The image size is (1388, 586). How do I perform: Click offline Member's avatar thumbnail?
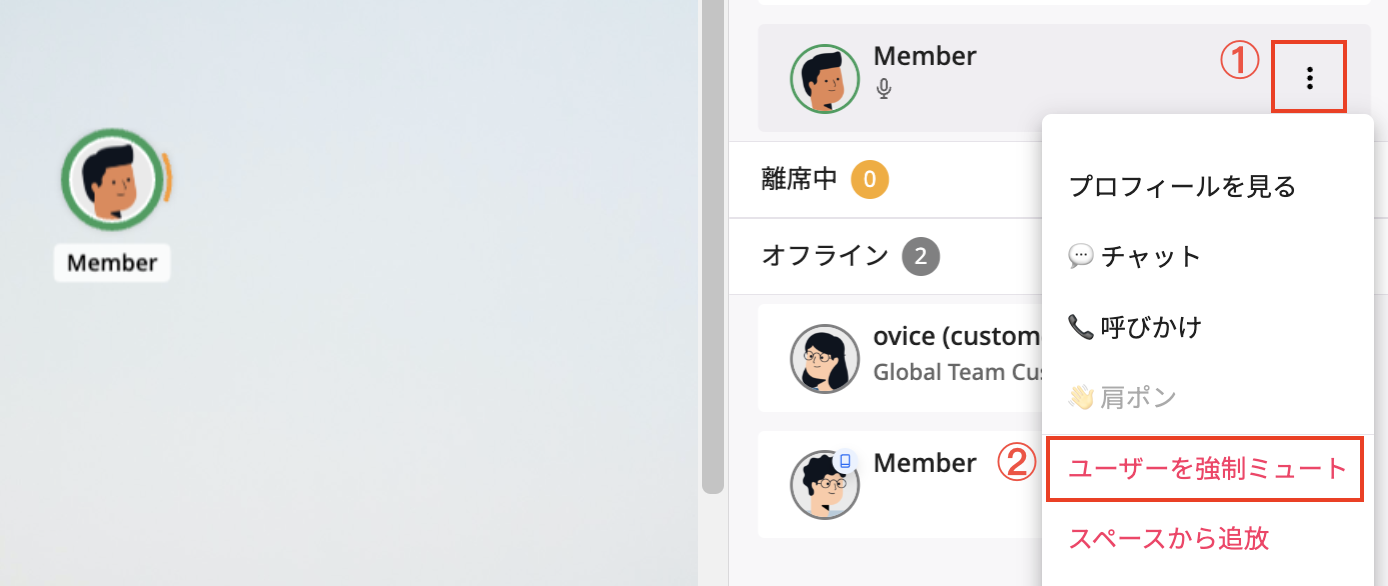tap(824, 484)
